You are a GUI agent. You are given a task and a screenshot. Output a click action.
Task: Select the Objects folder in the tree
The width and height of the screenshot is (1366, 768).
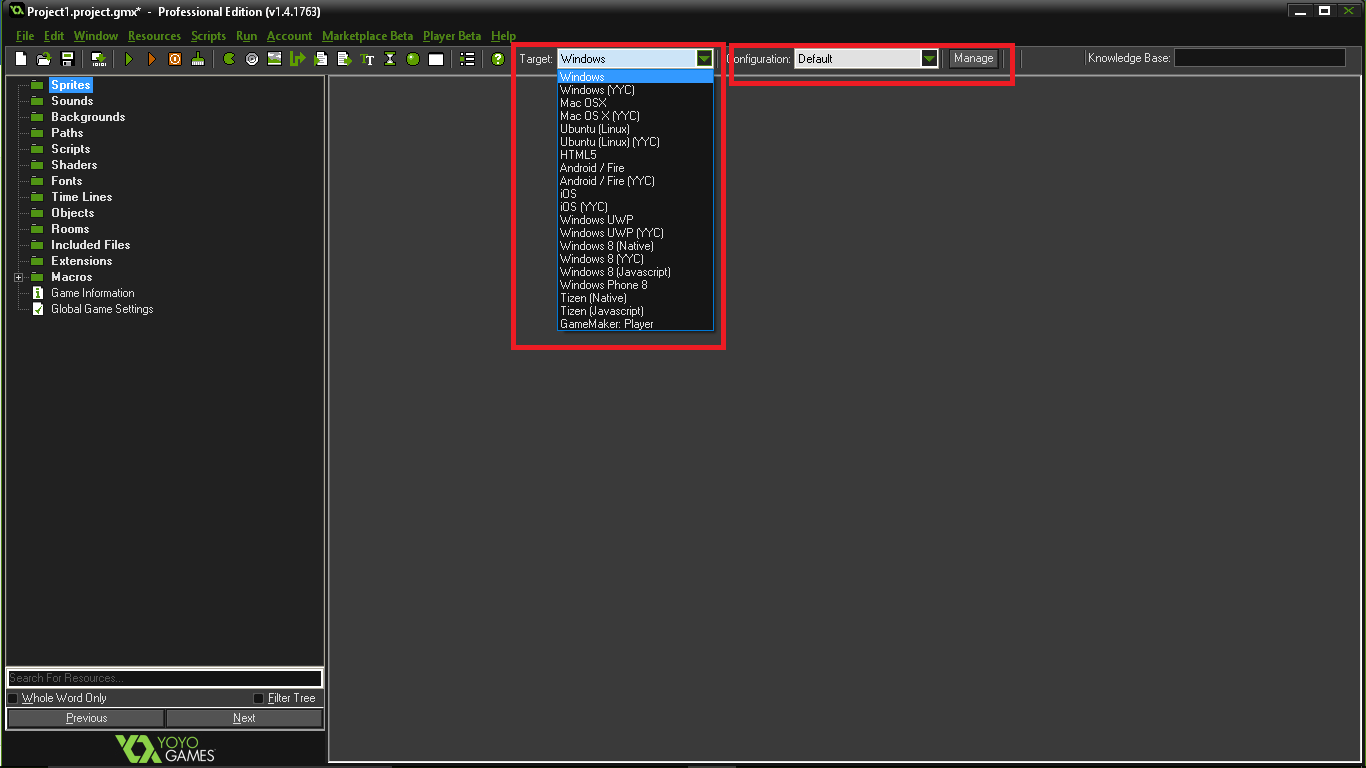click(x=72, y=213)
